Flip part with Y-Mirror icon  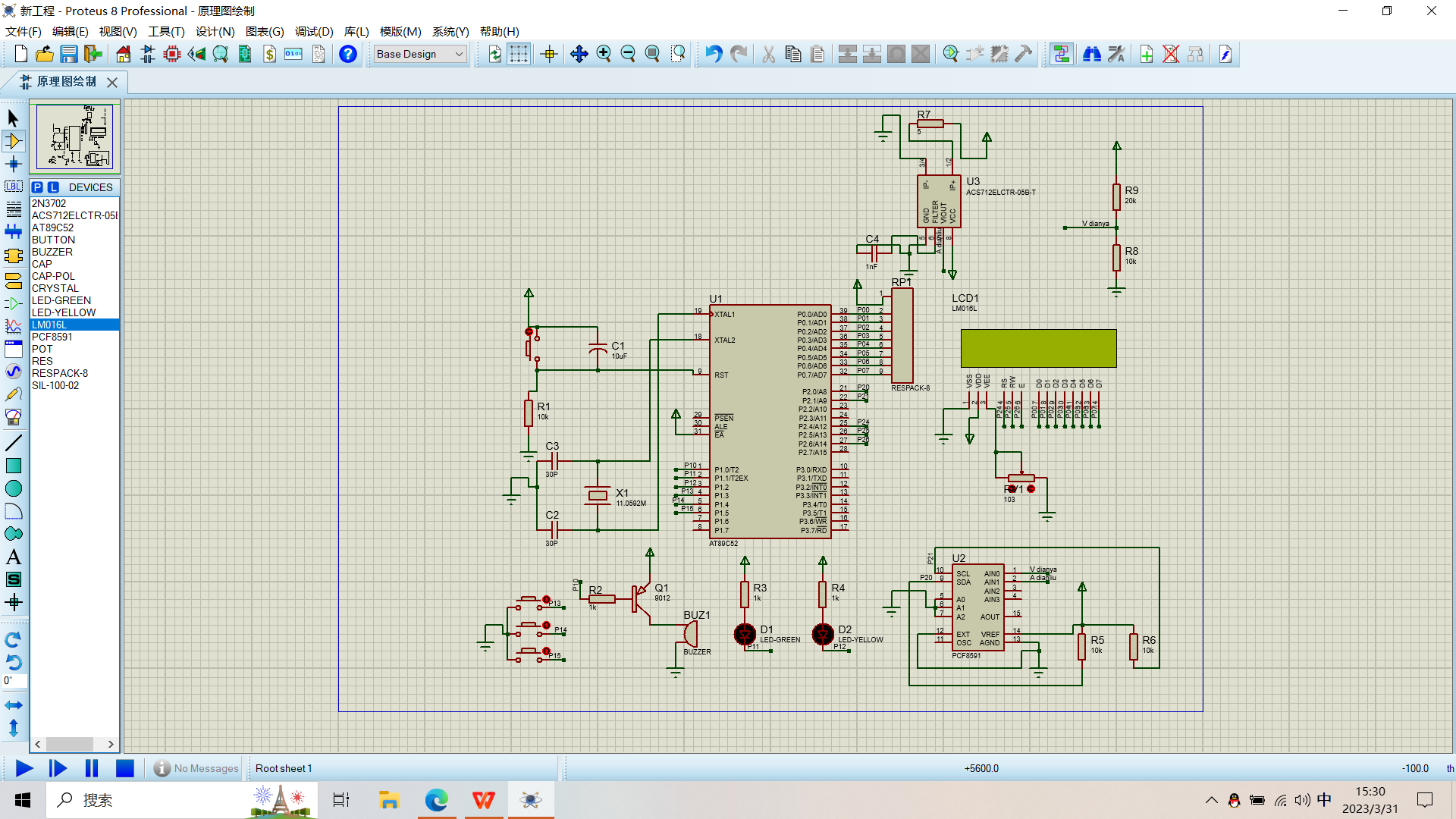(13, 728)
